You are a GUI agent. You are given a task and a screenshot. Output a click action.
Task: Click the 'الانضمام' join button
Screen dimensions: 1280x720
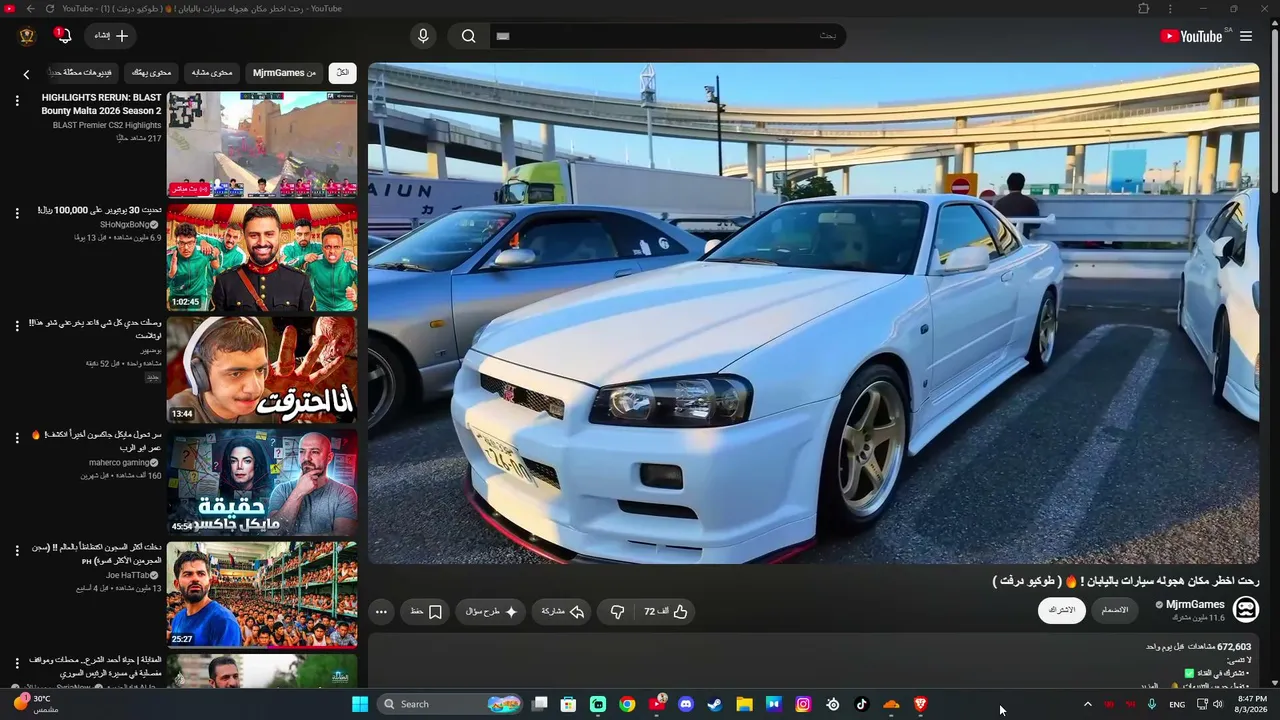click(1115, 610)
